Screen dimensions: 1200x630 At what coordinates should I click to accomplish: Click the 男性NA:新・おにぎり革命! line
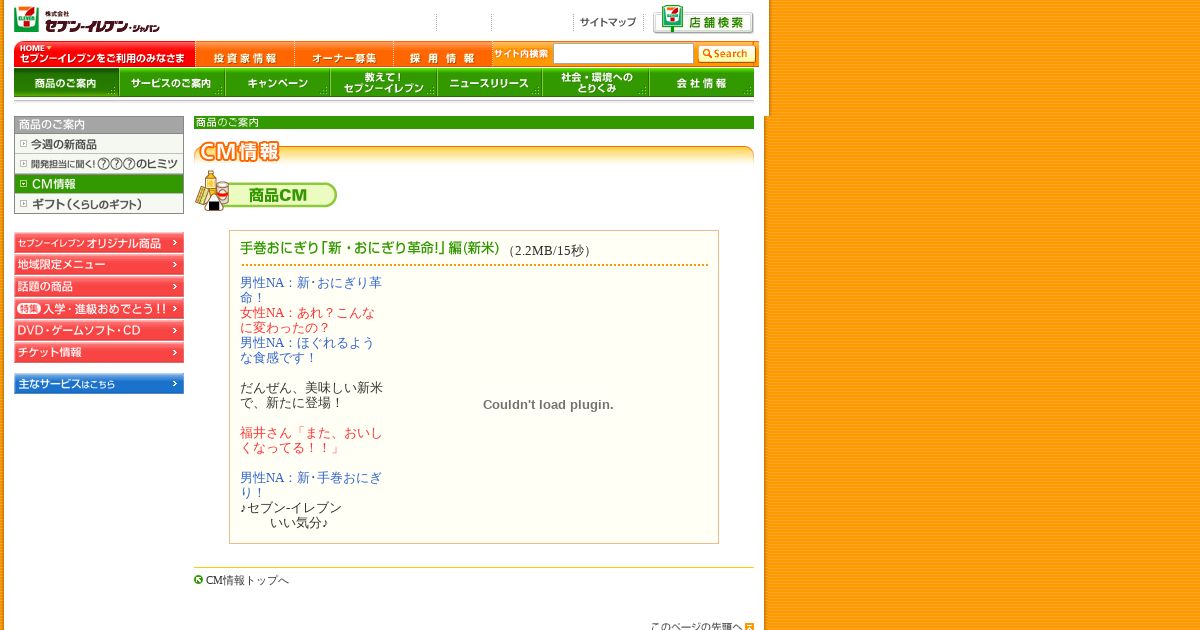click(x=311, y=290)
